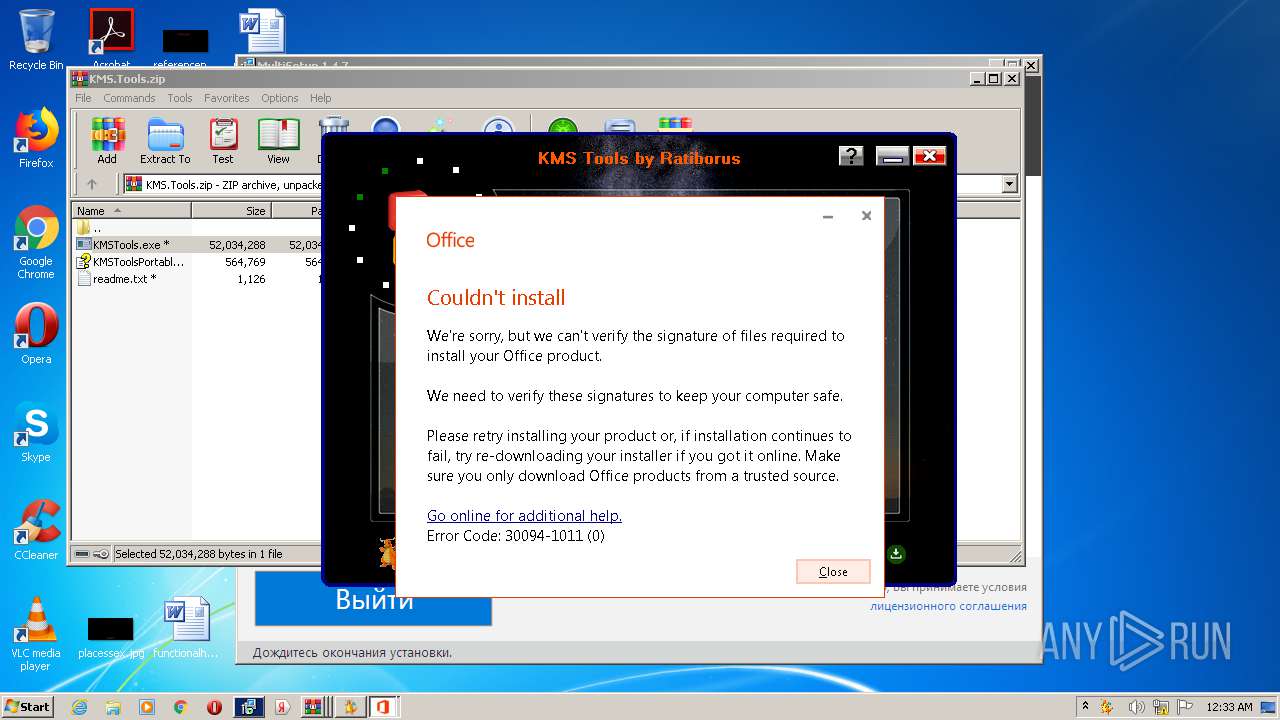Viewport: 1280px width, 720px height.
Task: Click volume speaker tray icon
Action: pyautogui.click(x=1135, y=707)
